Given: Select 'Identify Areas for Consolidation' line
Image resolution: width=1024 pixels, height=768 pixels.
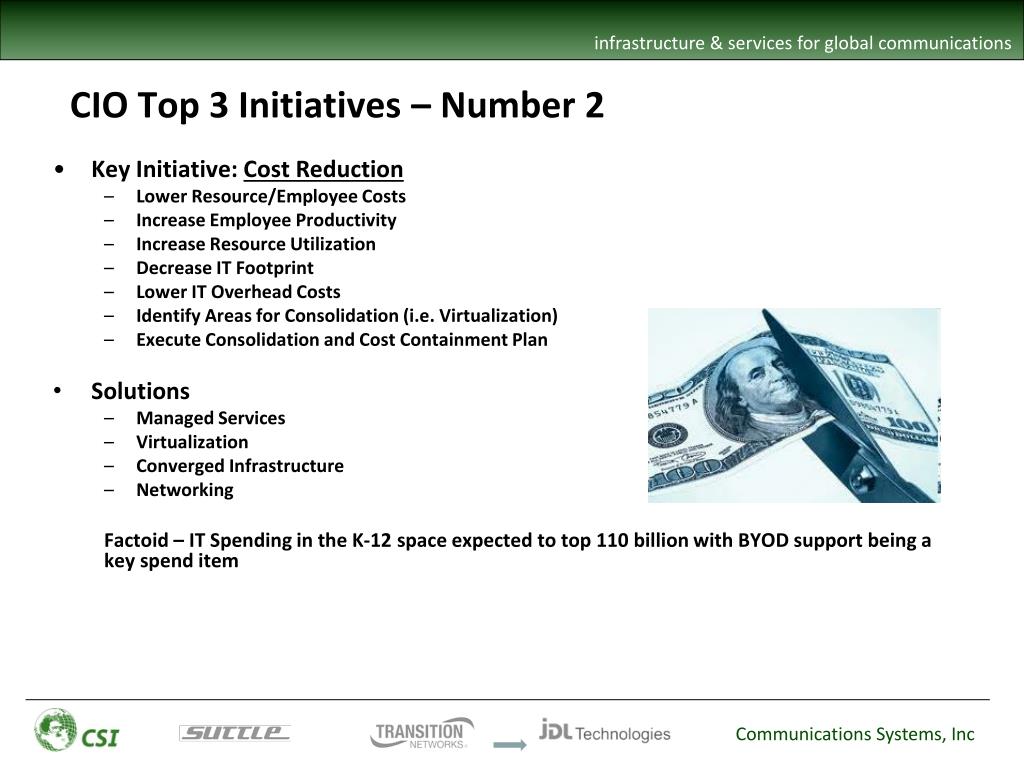Looking at the screenshot, I should point(347,316).
